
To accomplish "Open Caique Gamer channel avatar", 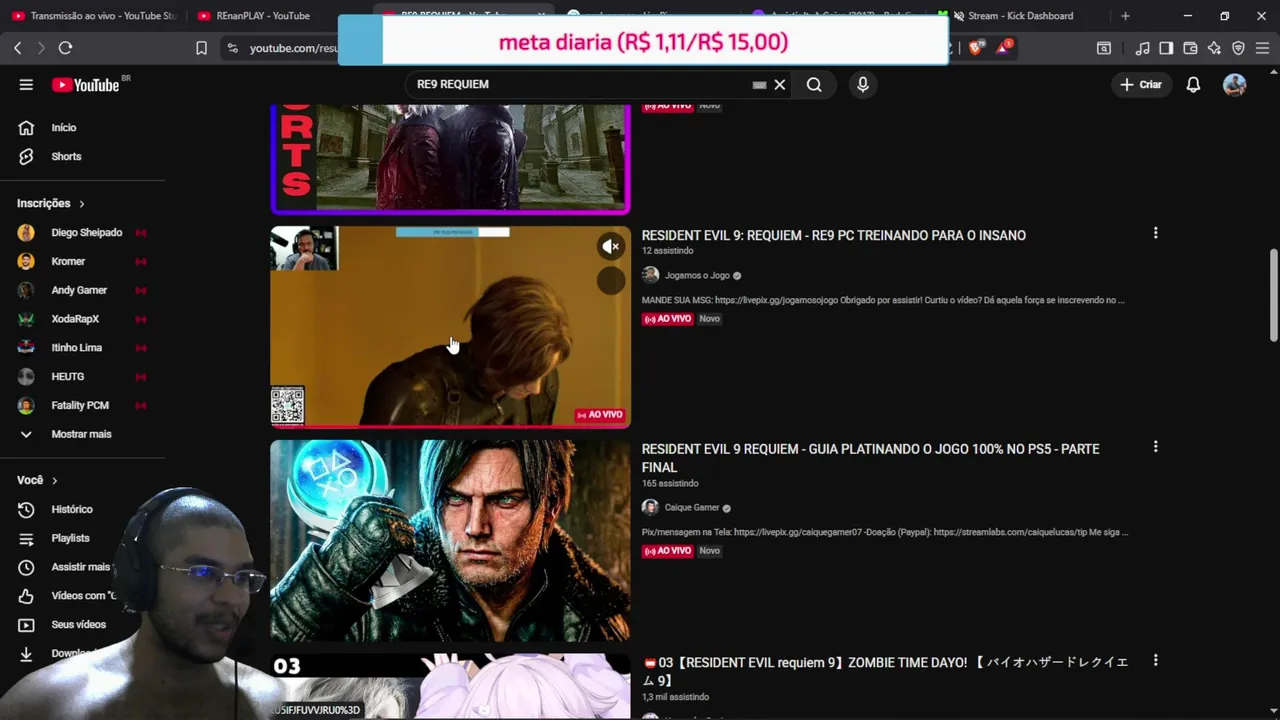I will pos(650,508).
